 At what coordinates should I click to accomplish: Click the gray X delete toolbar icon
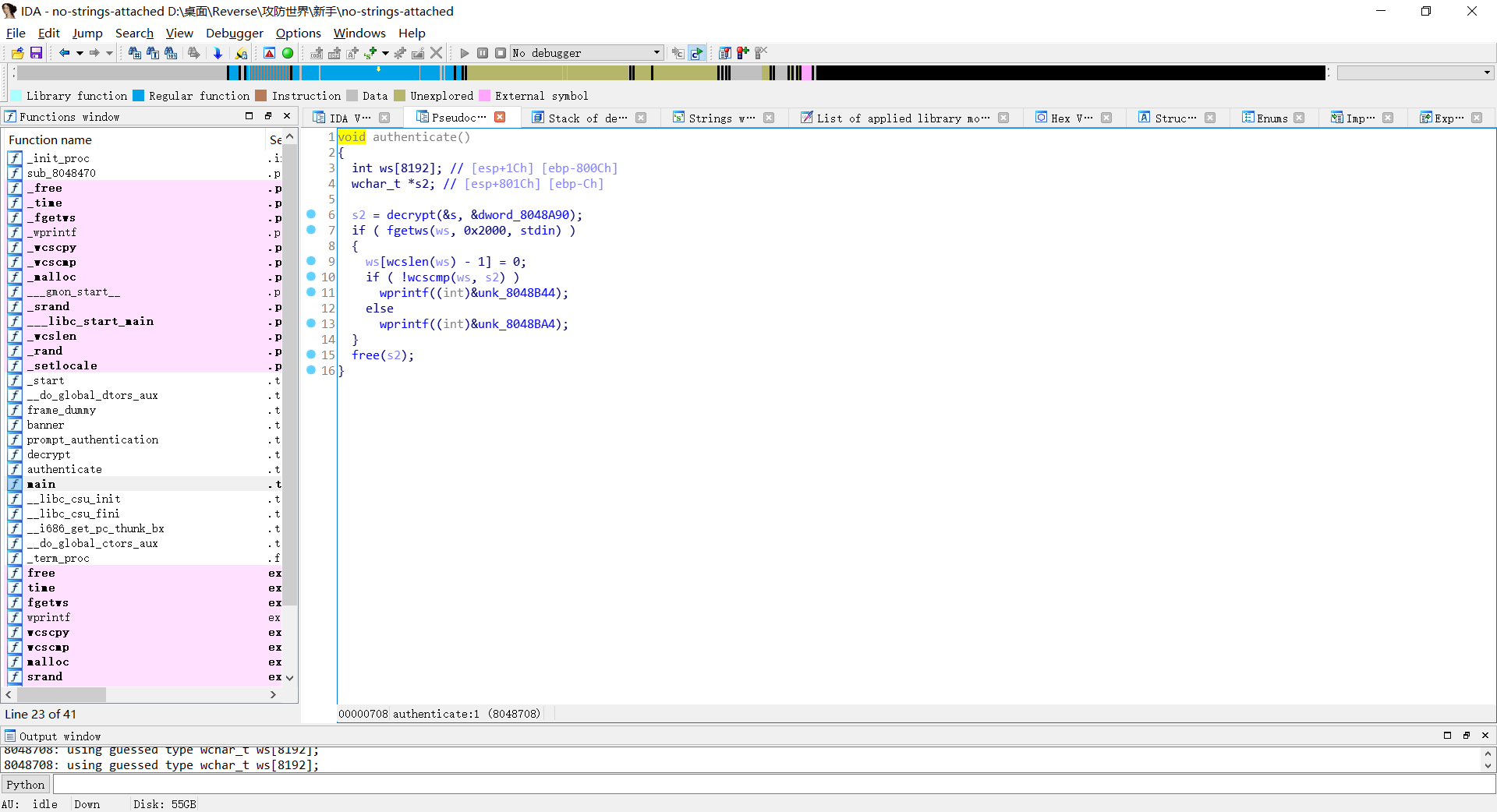(437, 53)
